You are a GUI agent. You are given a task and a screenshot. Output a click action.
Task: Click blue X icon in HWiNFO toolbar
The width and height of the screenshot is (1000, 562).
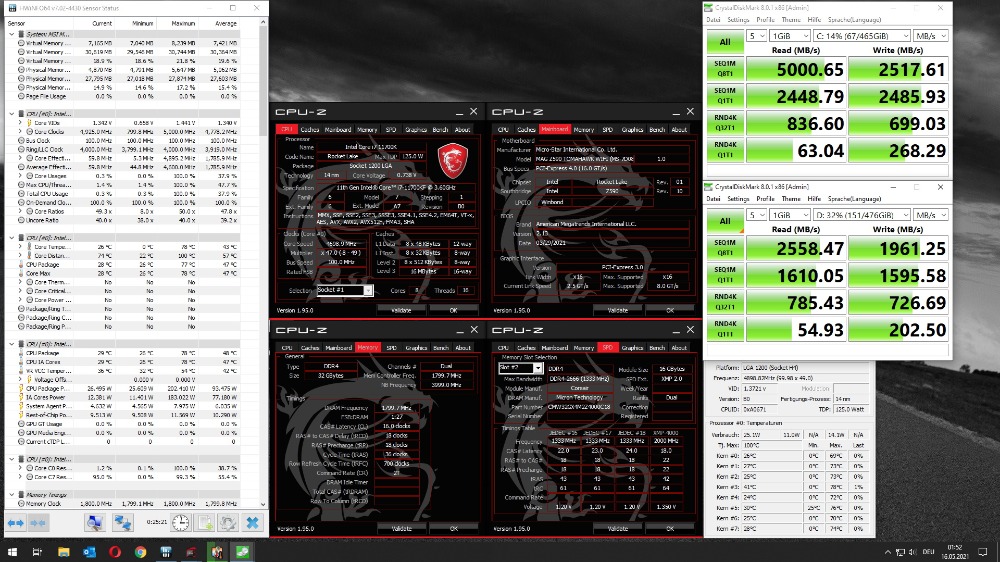point(253,523)
